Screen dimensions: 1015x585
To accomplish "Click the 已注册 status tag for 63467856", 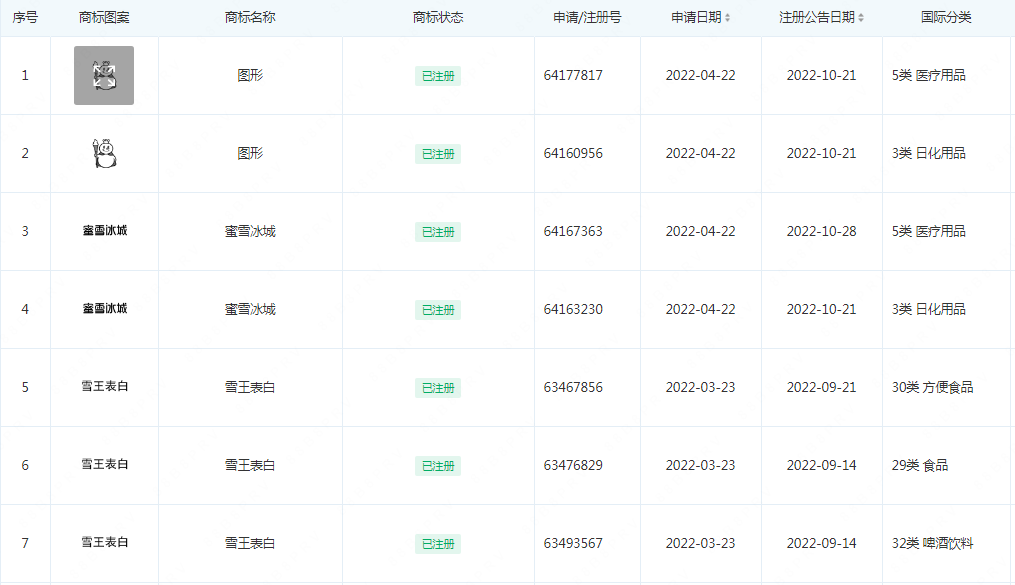I will tap(438, 388).
